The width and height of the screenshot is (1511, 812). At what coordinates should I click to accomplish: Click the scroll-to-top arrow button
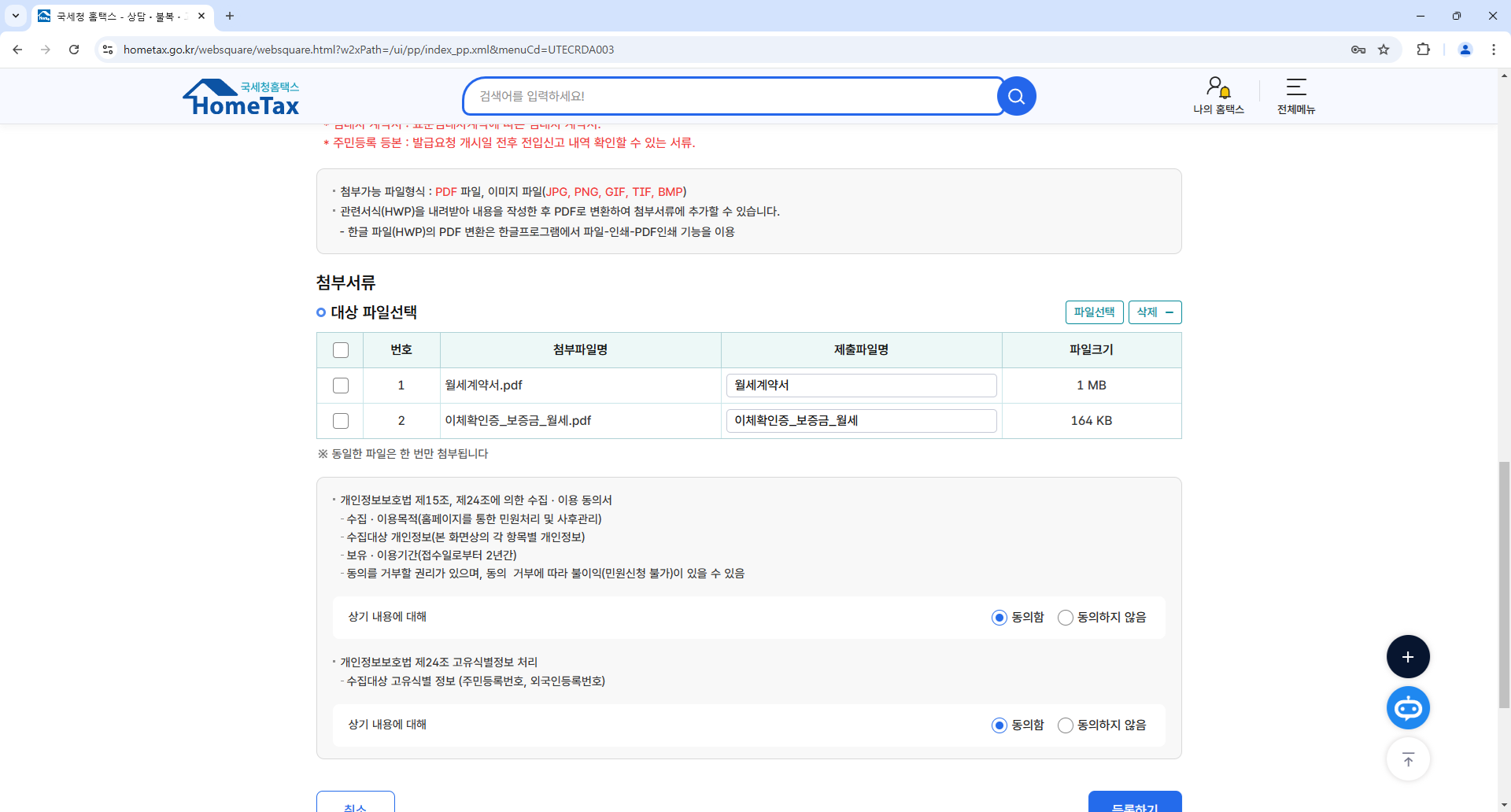pos(1408,759)
